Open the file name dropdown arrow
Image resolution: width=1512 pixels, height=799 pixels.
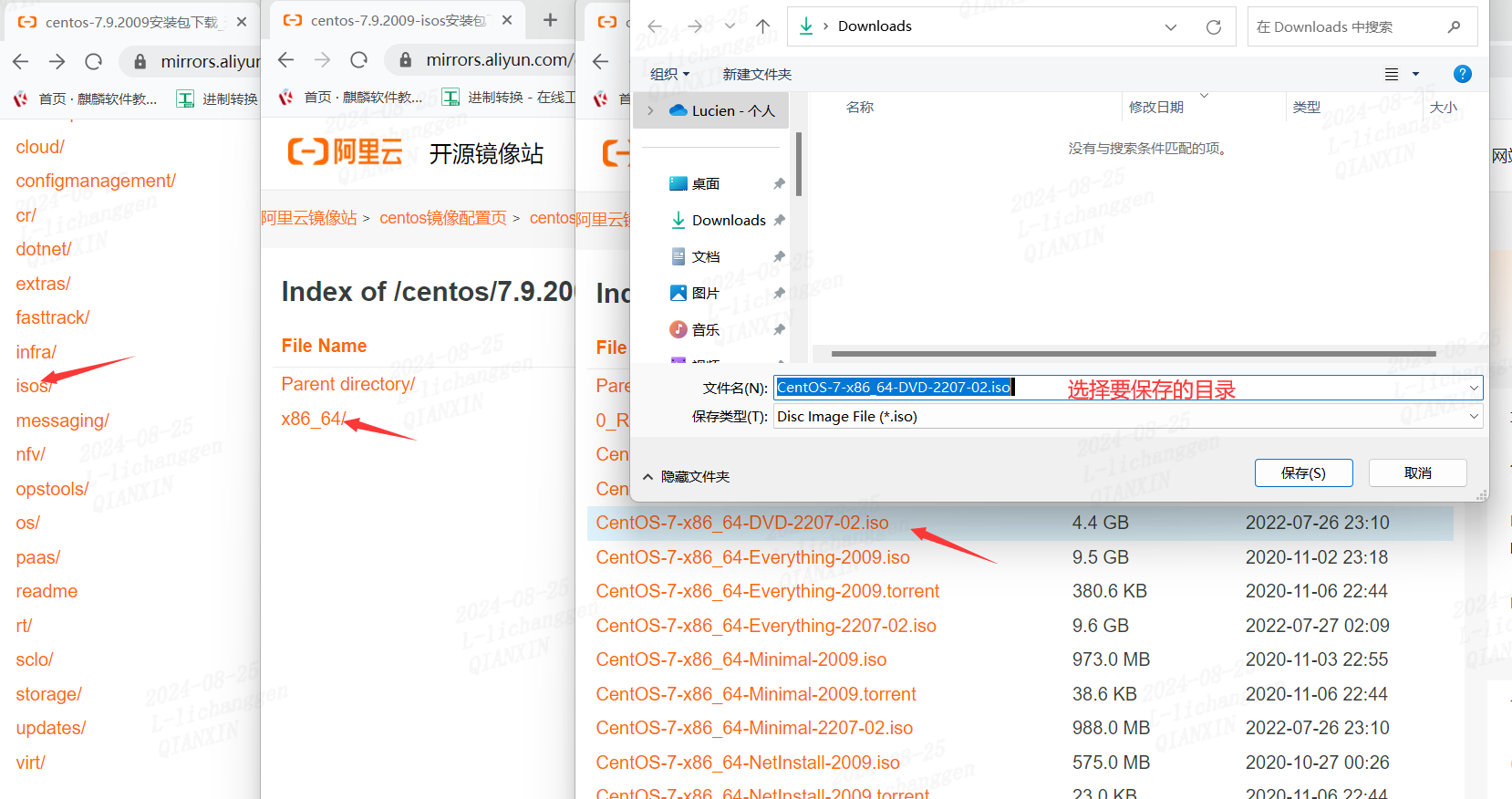coord(1473,388)
